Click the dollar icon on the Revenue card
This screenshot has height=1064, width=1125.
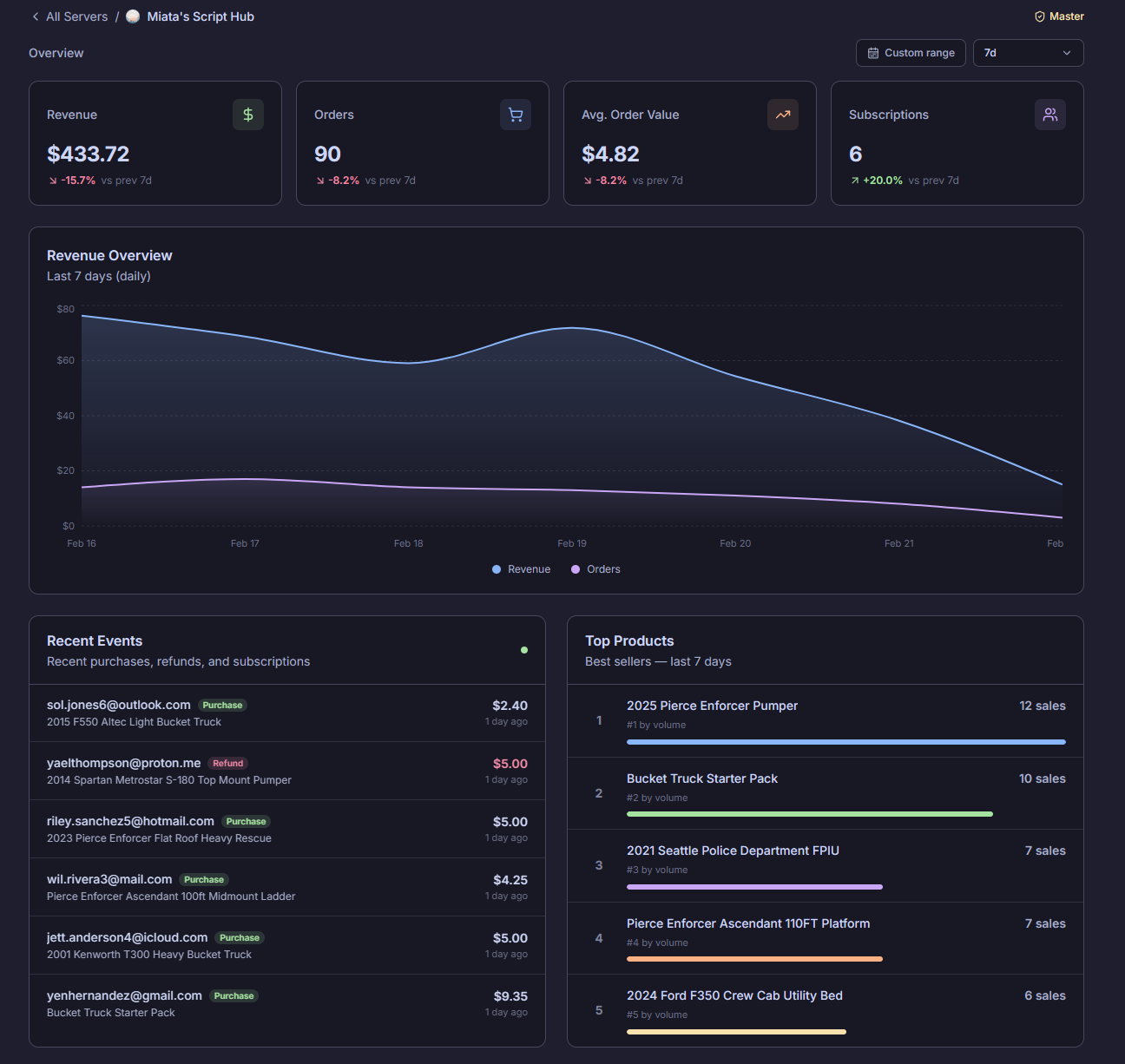tap(247, 114)
